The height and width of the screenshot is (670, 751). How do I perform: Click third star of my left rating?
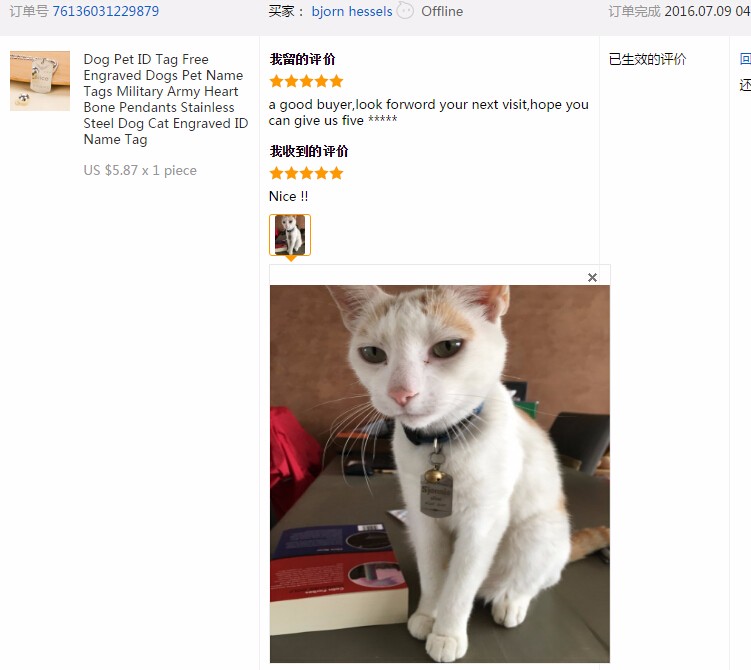pyautogui.click(x=307, y=81)
